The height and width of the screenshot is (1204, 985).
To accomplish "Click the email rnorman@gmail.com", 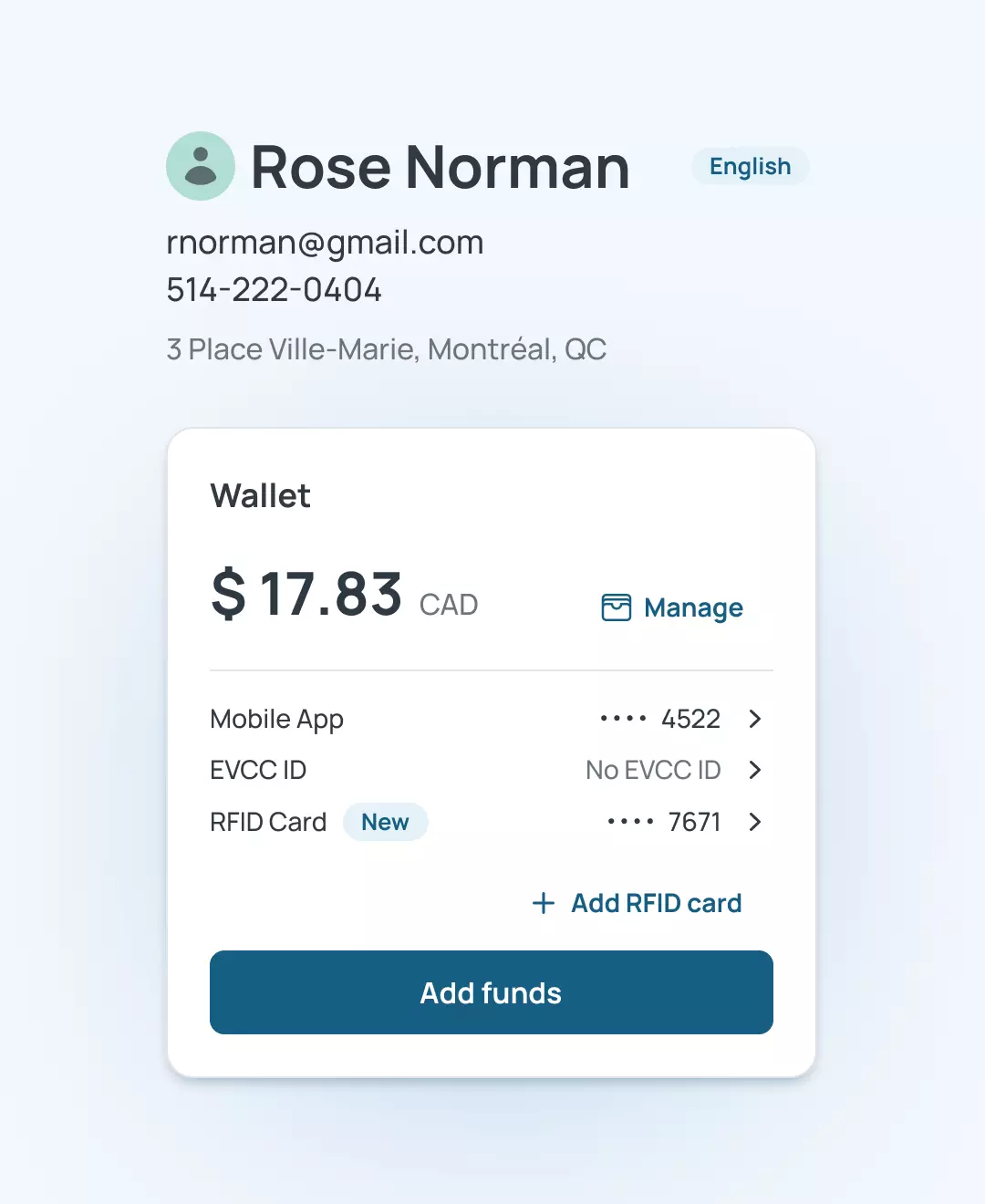I will (325, 243).
